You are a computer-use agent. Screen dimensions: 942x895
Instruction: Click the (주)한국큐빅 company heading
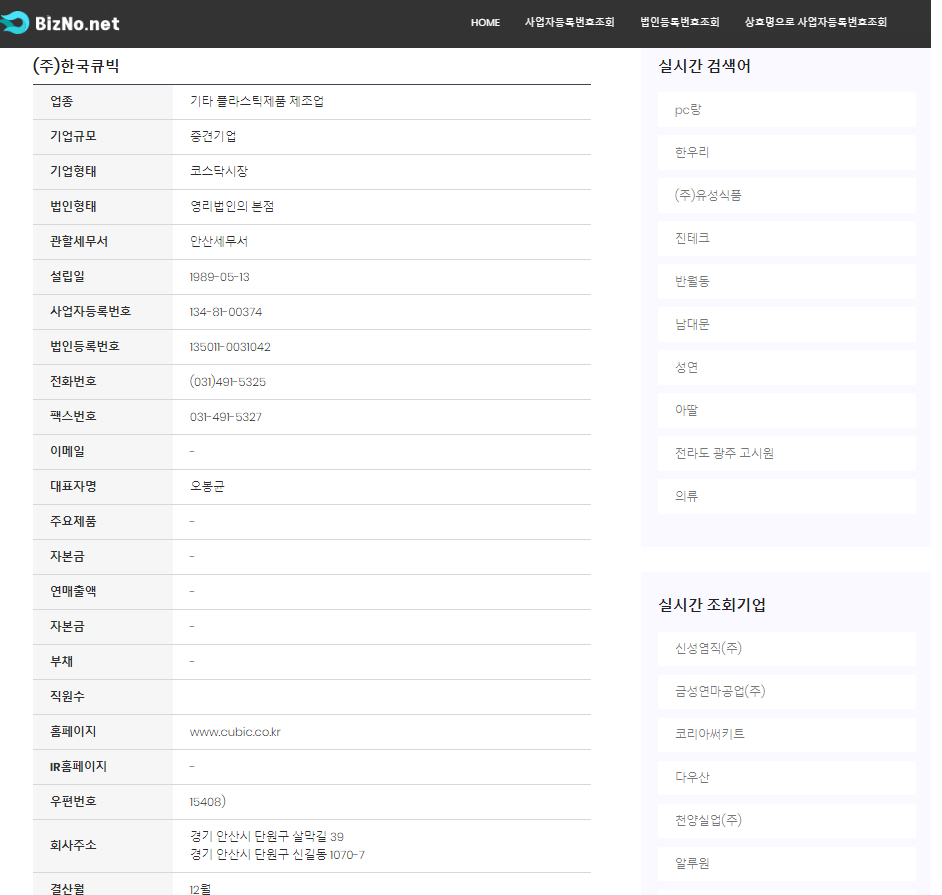click(76, 65)
